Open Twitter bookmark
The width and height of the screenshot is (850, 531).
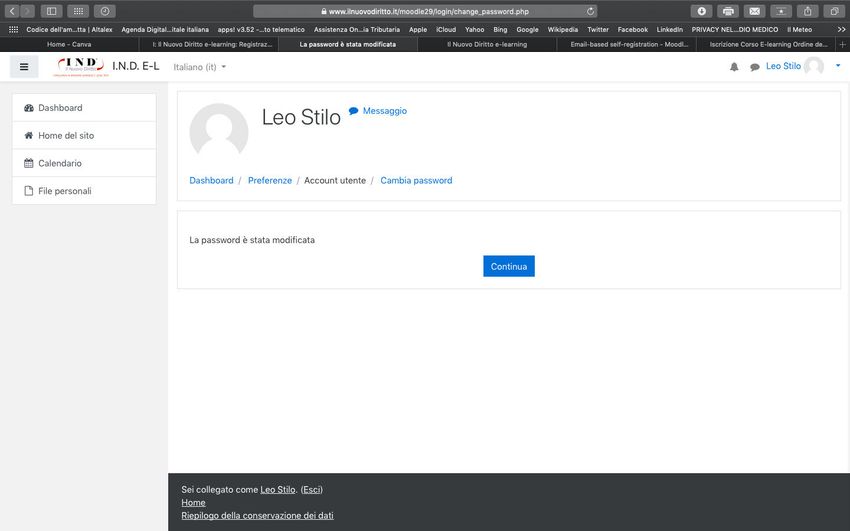(597, 30)
